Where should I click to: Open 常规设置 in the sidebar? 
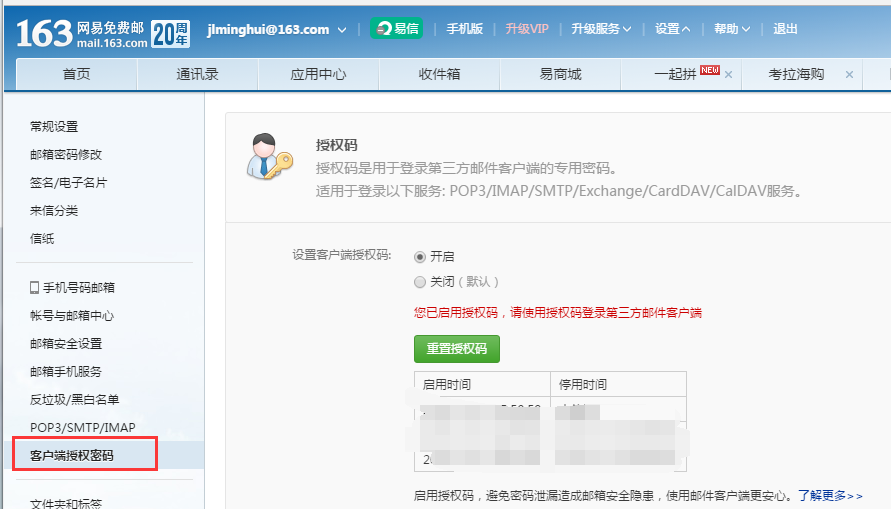tap(54, 127)
